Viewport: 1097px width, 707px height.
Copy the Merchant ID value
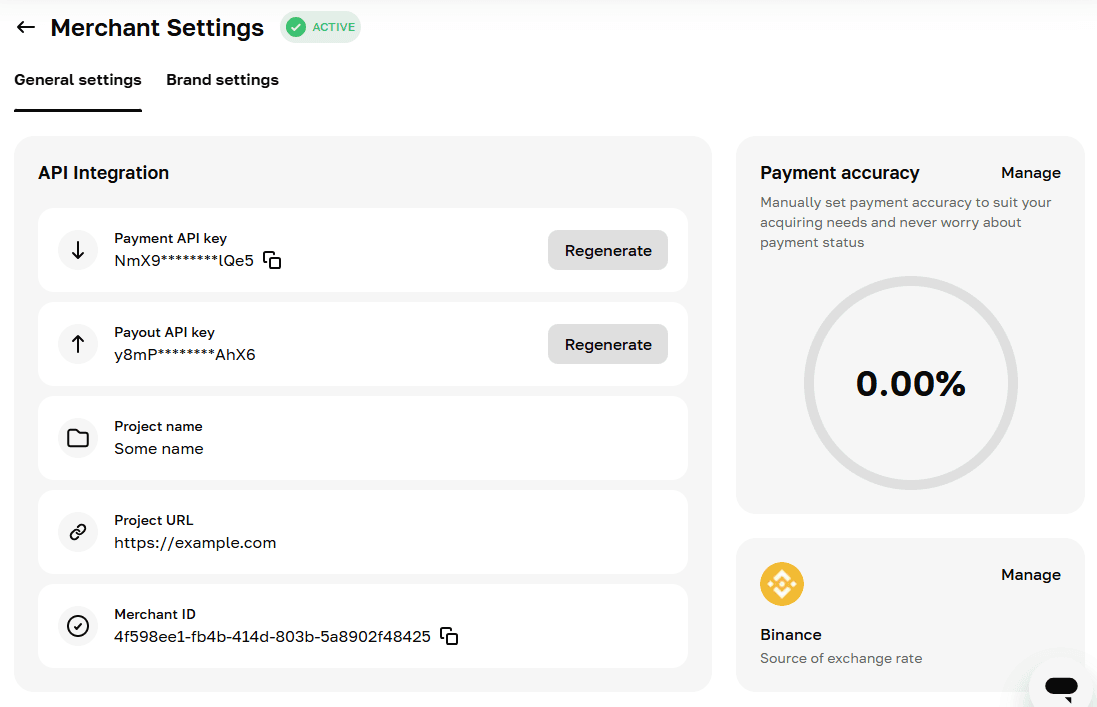pyautogui.click(x=449, y=636)
